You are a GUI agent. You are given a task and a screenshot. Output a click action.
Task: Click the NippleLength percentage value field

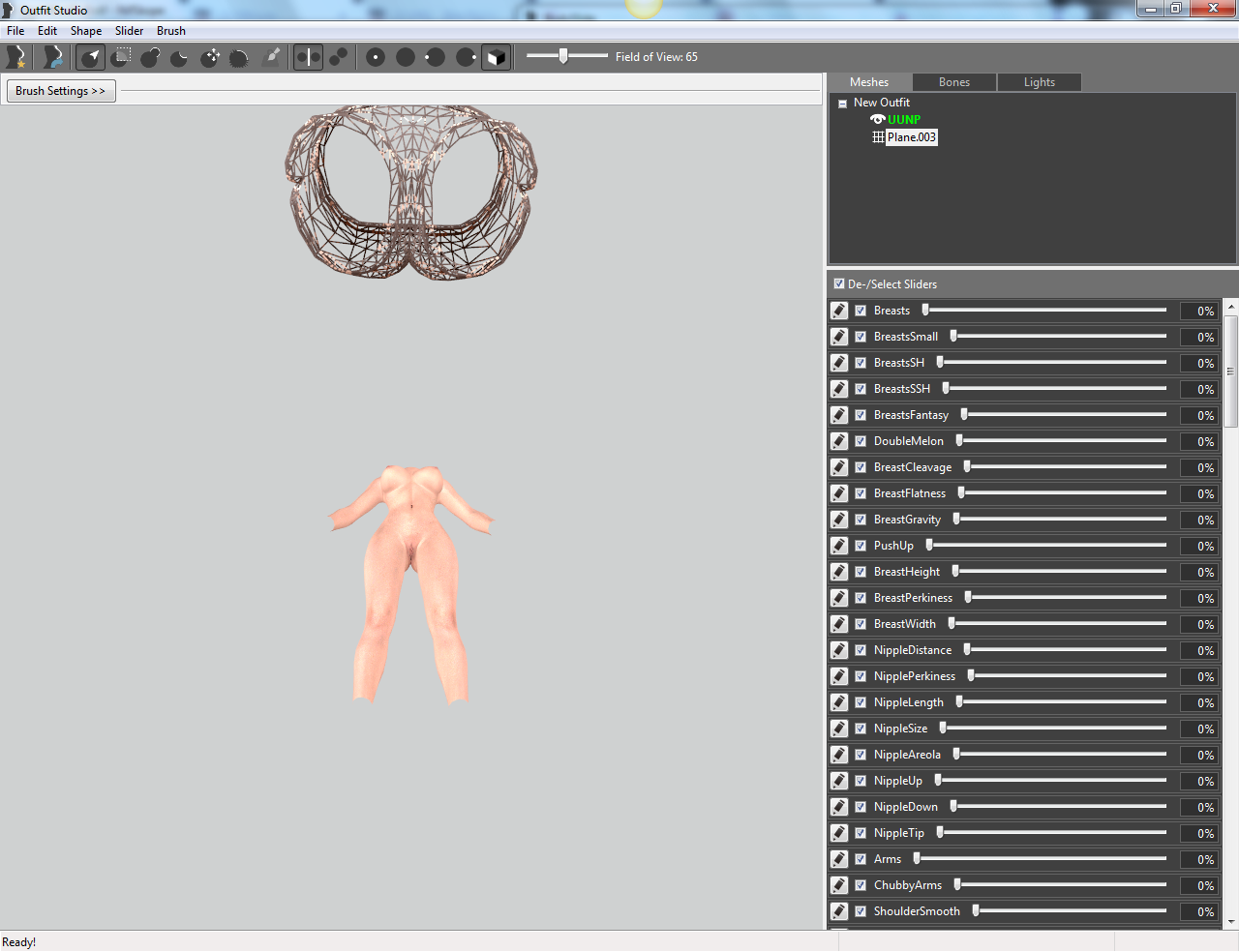(x=1198, y=702)
